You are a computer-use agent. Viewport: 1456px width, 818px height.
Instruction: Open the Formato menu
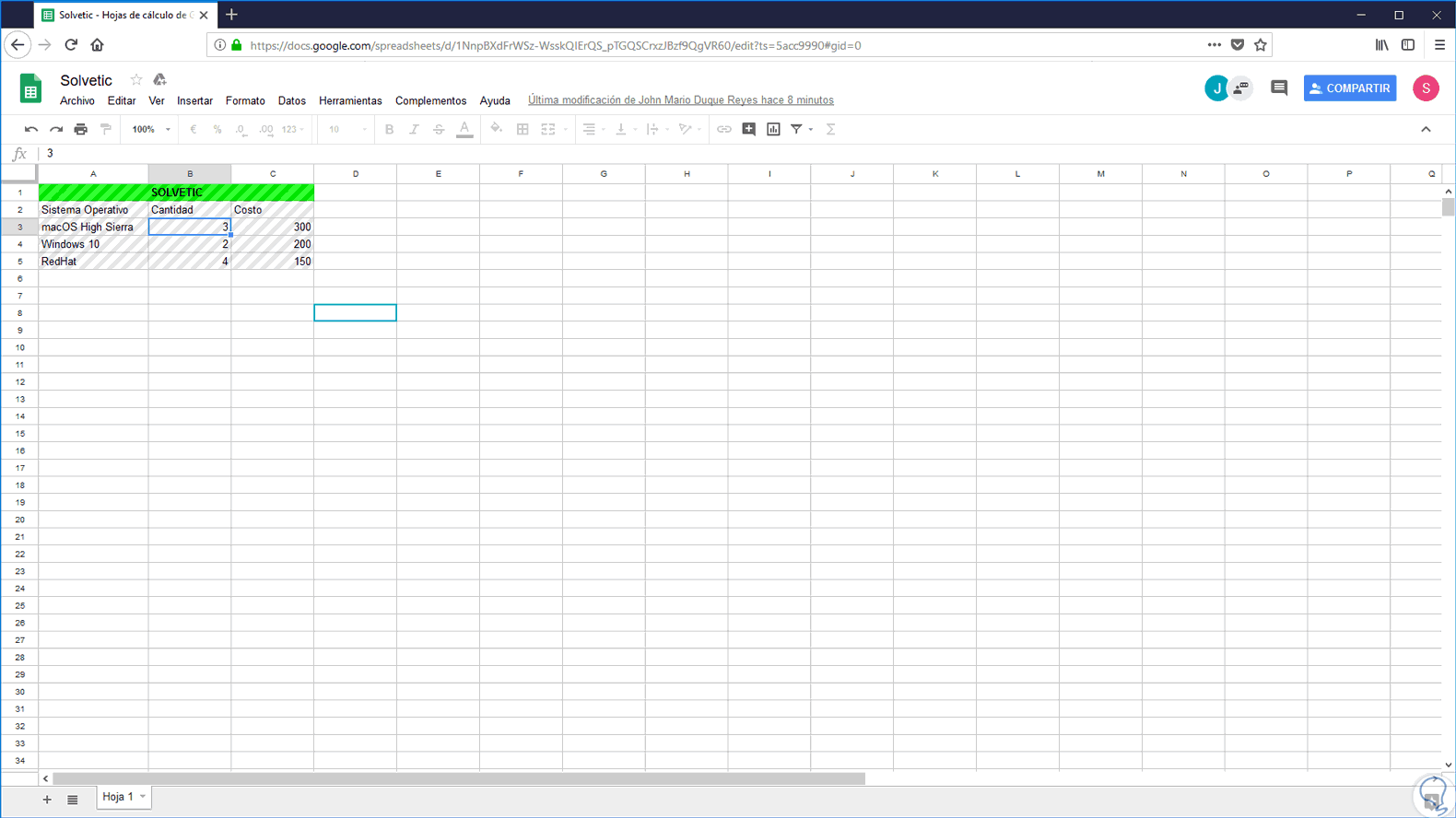(x=245, y=101)
